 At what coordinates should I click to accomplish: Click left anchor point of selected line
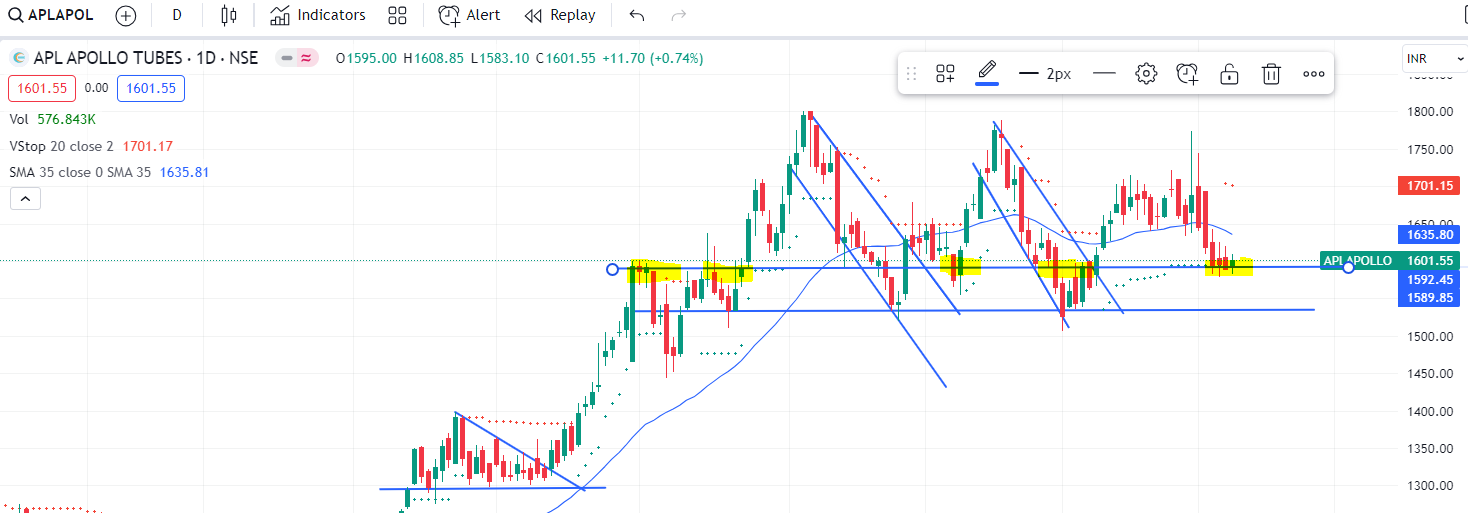click(x=613, y=269)
